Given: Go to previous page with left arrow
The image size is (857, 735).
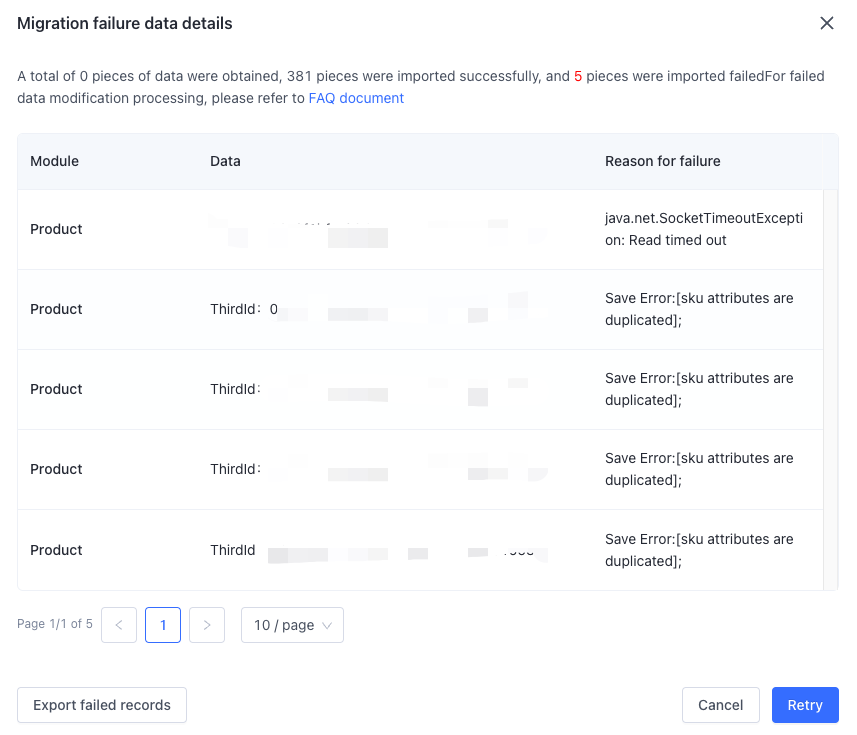Looking at the screenshot, I should pyautogui.click(x=119, y=625).
